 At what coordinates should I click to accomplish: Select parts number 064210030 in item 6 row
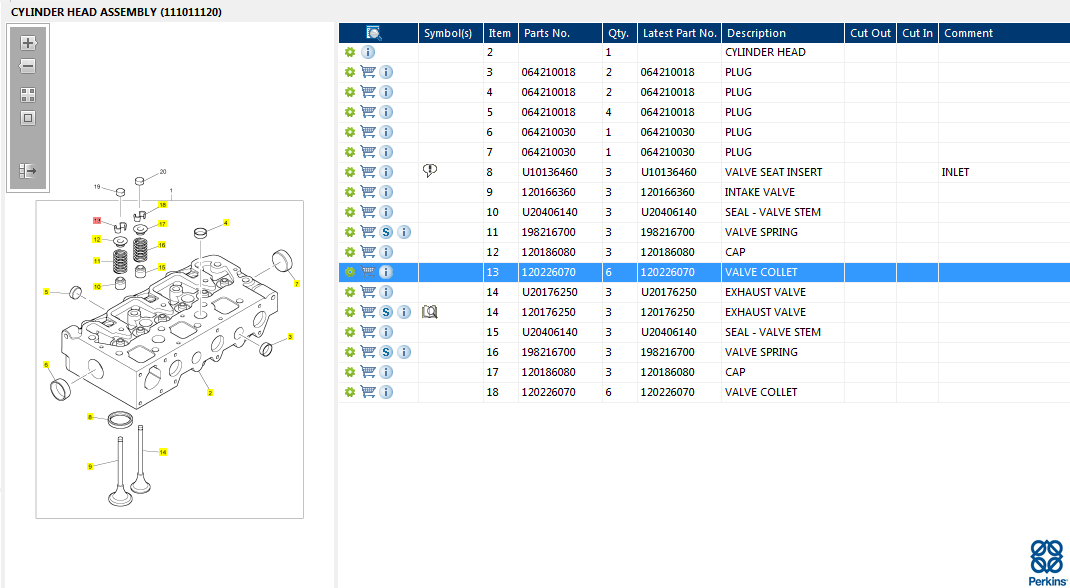pos(547,132)
